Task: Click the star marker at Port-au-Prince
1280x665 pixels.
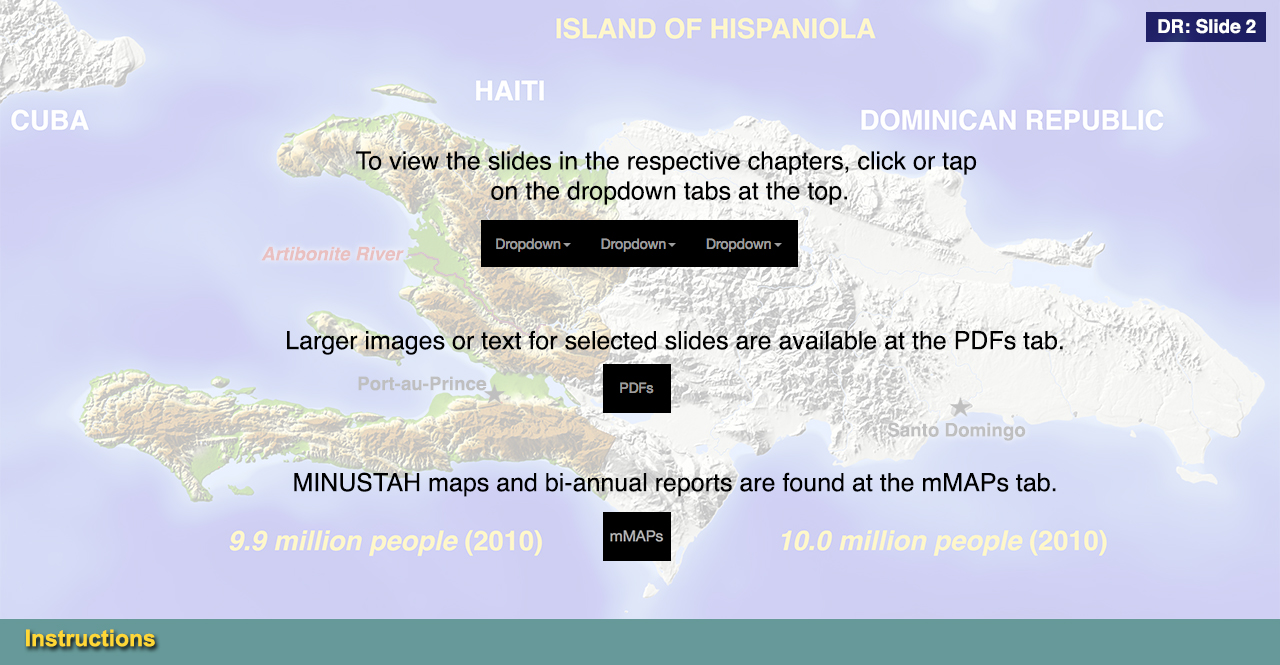Action: 494,395
